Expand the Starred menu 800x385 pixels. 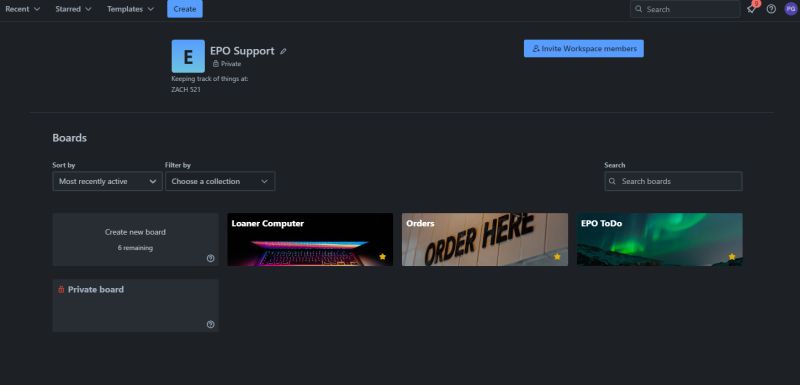coord(73,9)
